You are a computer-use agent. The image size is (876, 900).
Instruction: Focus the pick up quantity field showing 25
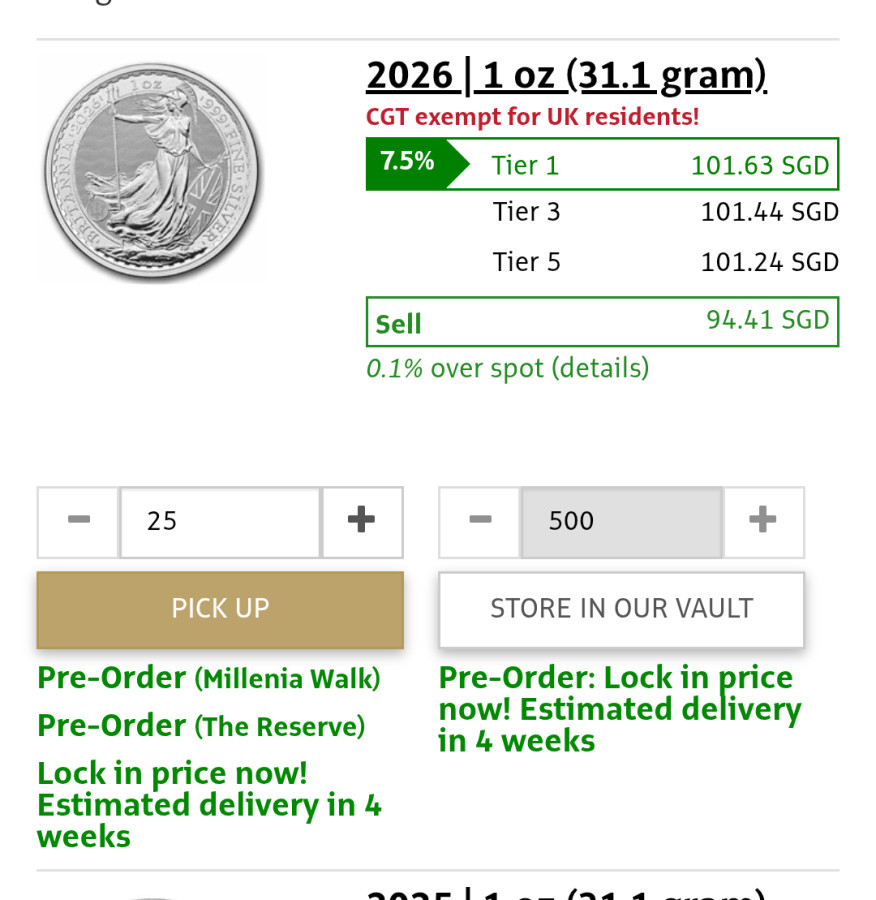pos(220,521)
